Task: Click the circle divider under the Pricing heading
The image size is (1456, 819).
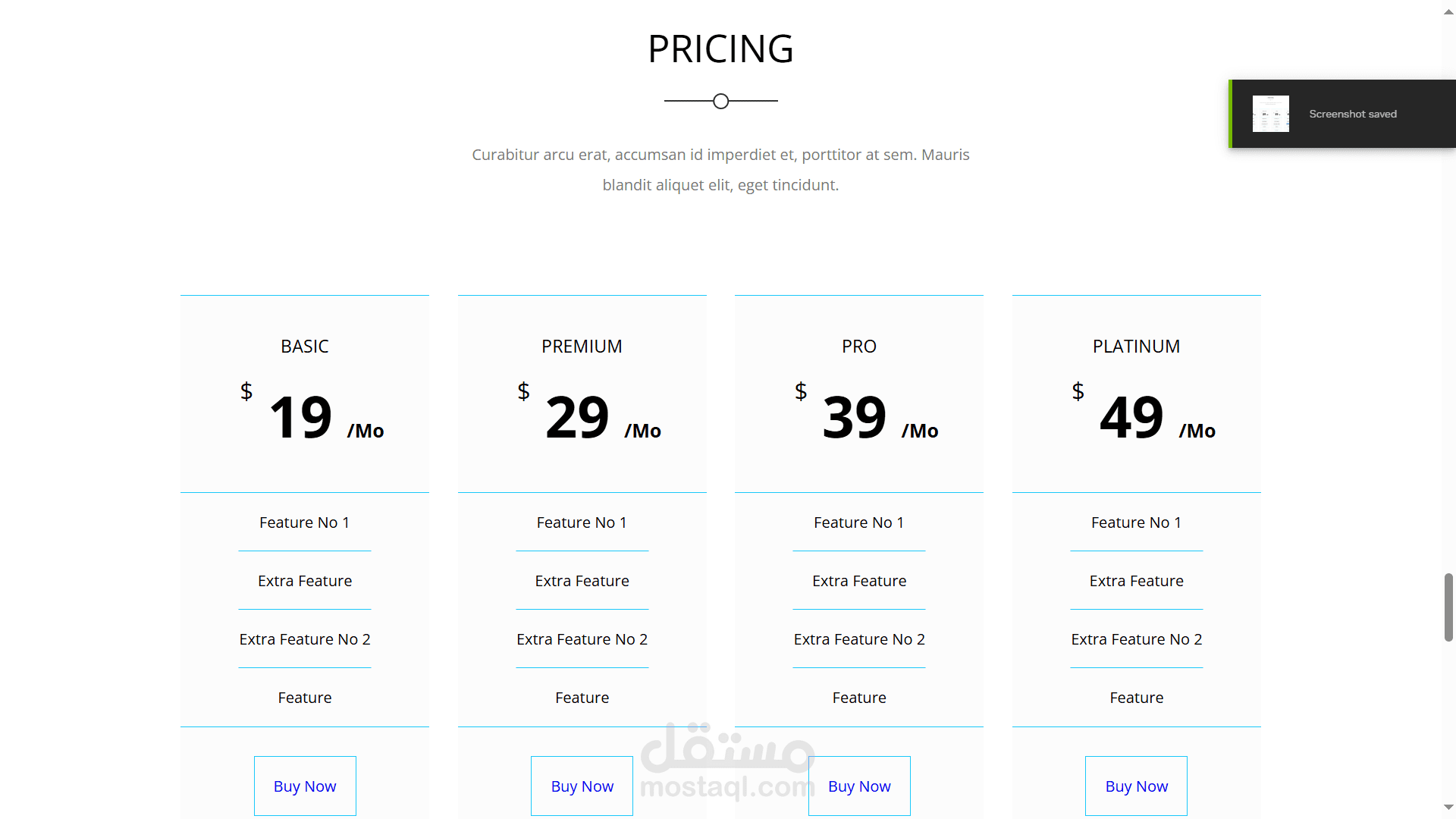Action: click(x=721, y=101)
